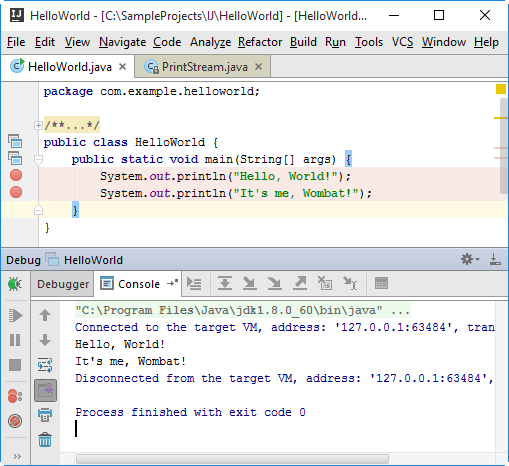
Task: Click the 'Hello, World!' console output line
Action: 120,344
